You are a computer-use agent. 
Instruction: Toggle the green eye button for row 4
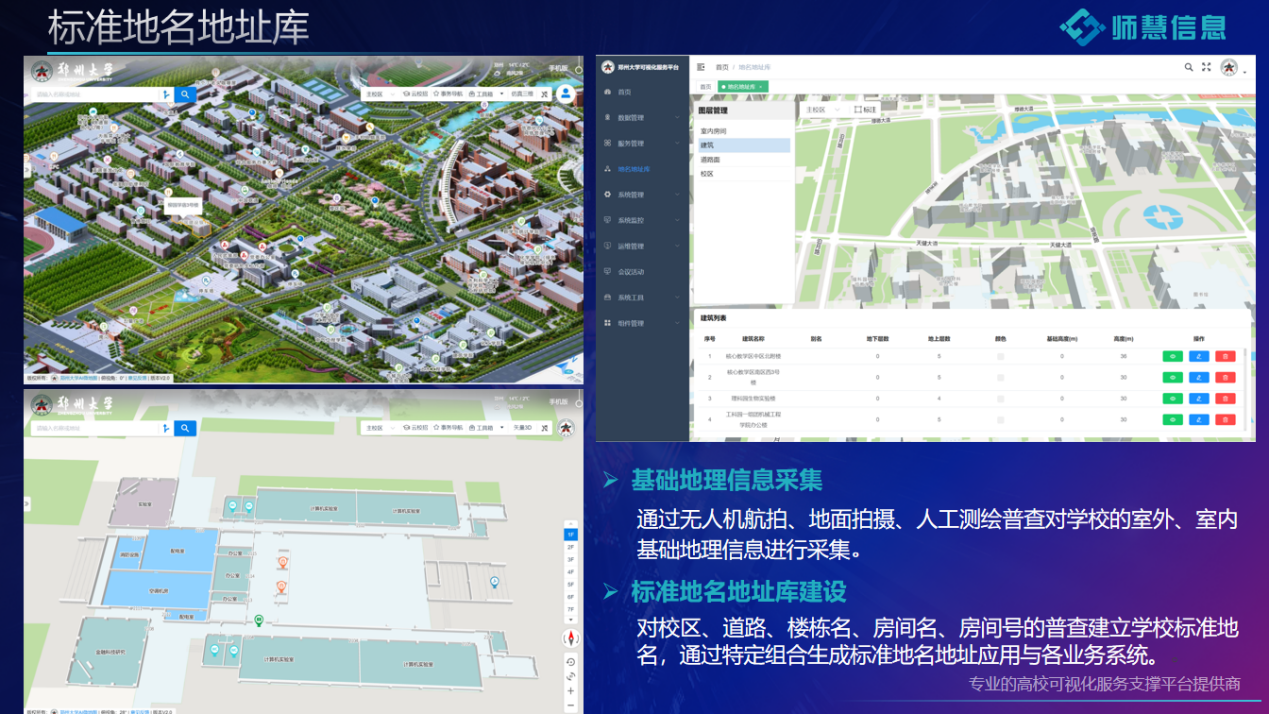point(1172,419)
